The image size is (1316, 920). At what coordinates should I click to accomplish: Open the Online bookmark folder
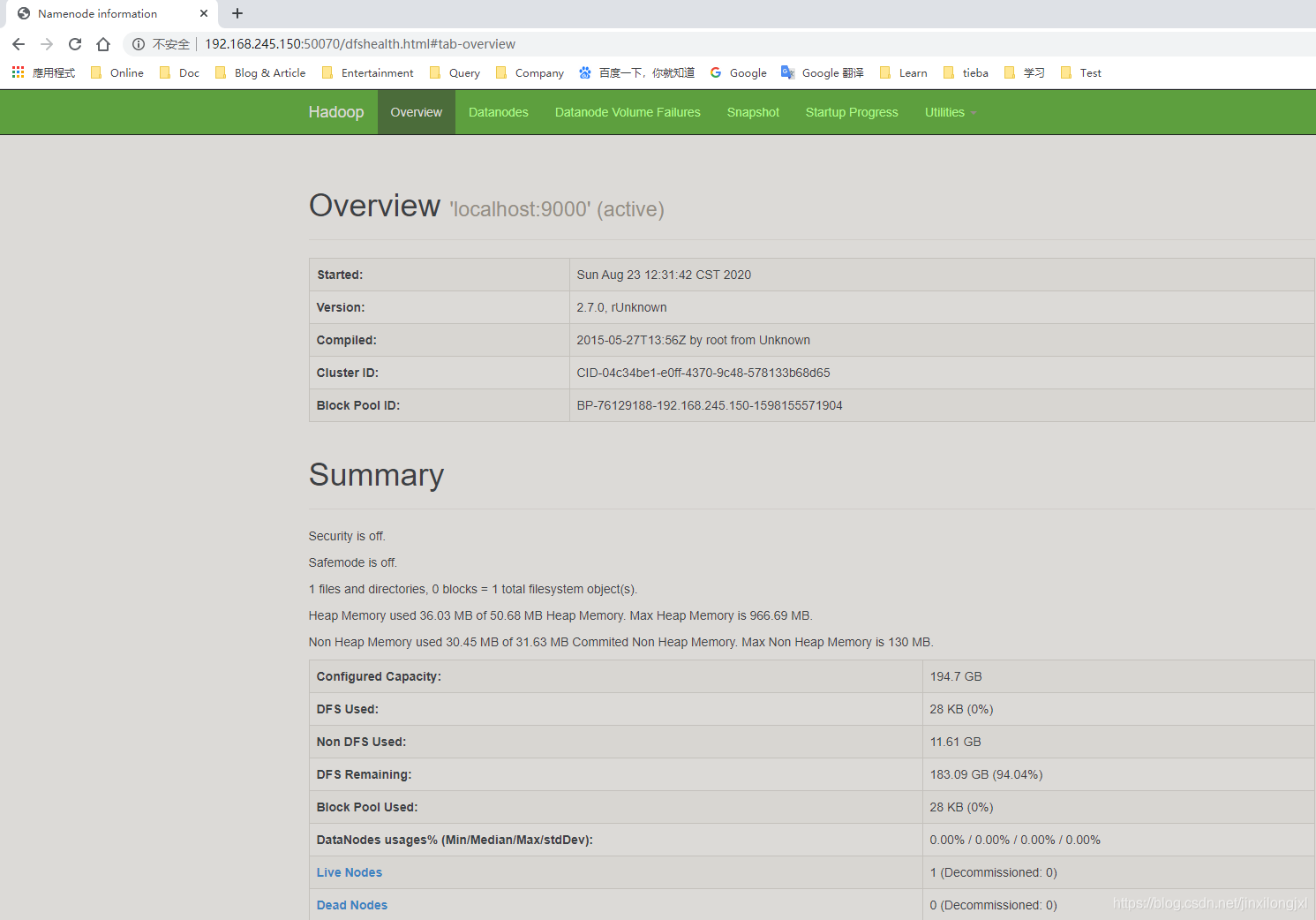pos(117,73)
